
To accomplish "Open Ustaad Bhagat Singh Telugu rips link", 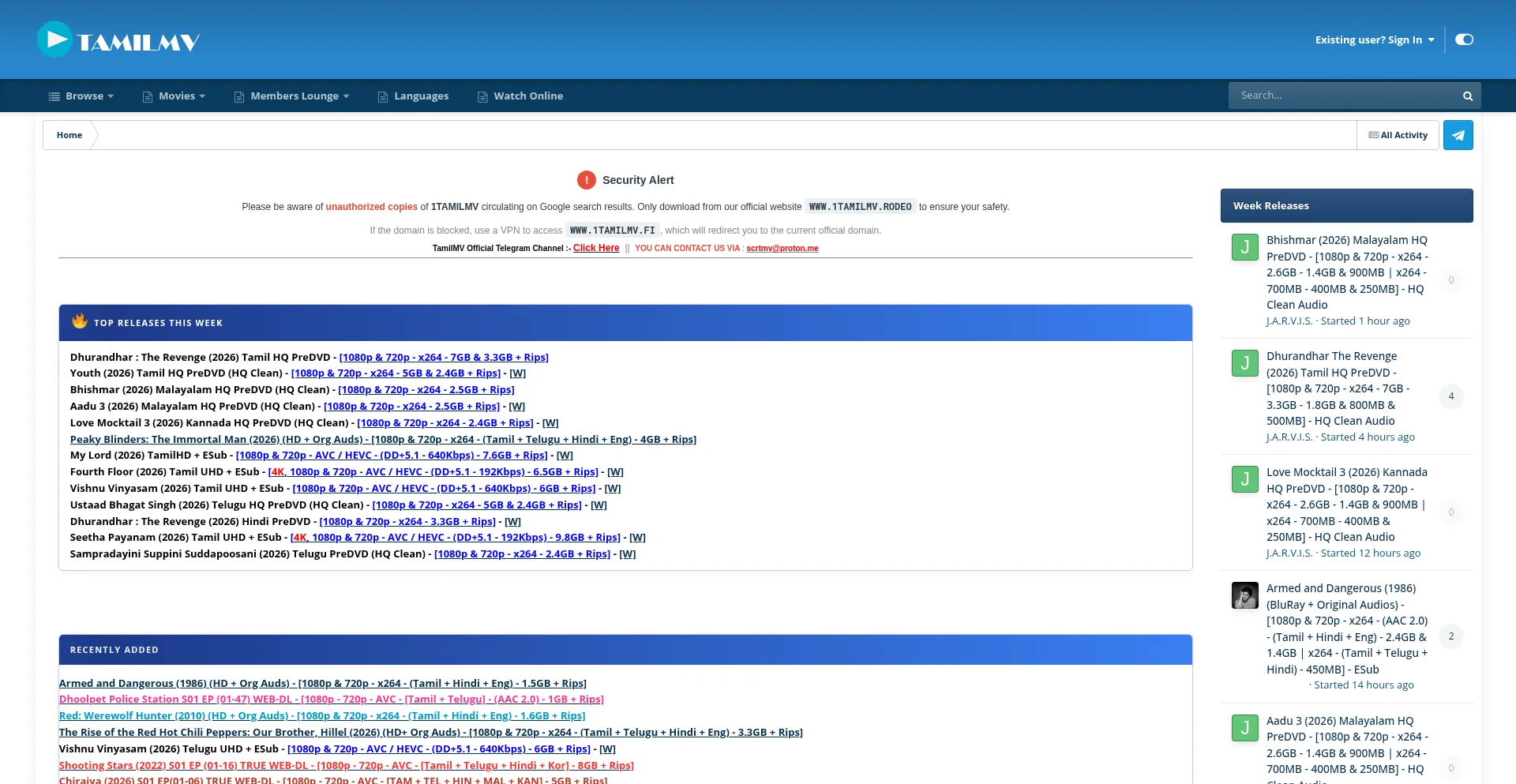I will pyautogui.click(x=477, y=505).
